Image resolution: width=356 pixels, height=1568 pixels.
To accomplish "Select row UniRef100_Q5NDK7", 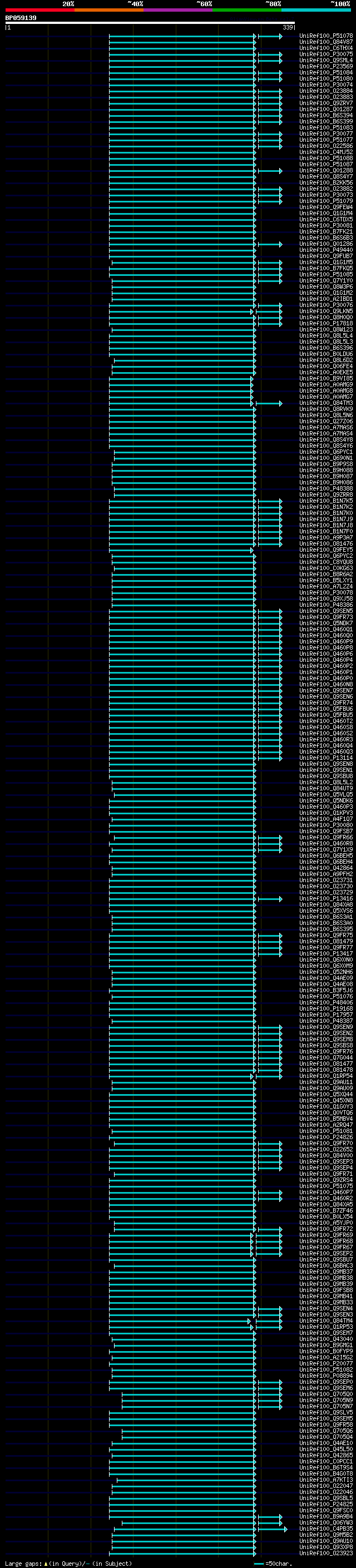I will click(326, 624).
